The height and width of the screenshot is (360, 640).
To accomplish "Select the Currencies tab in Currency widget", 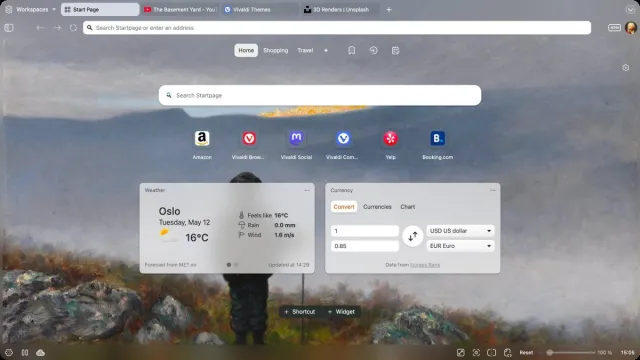I will click(x=377, y=207).
